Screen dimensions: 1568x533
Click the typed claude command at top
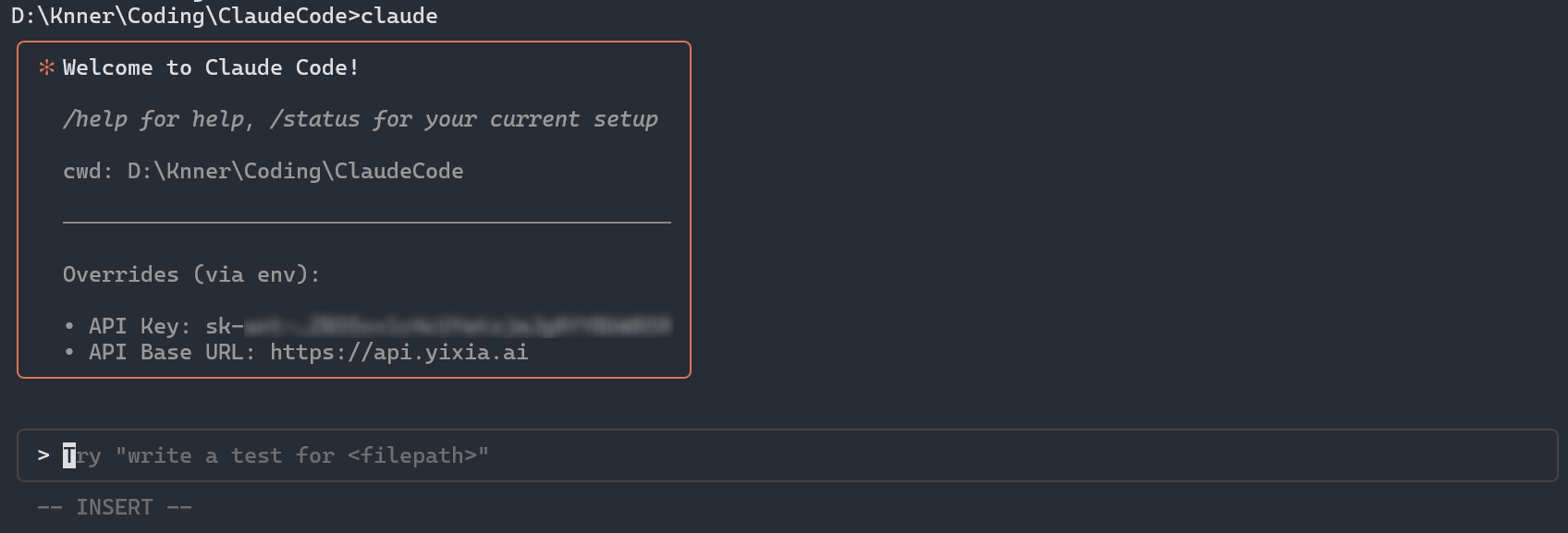pos(399,16)
